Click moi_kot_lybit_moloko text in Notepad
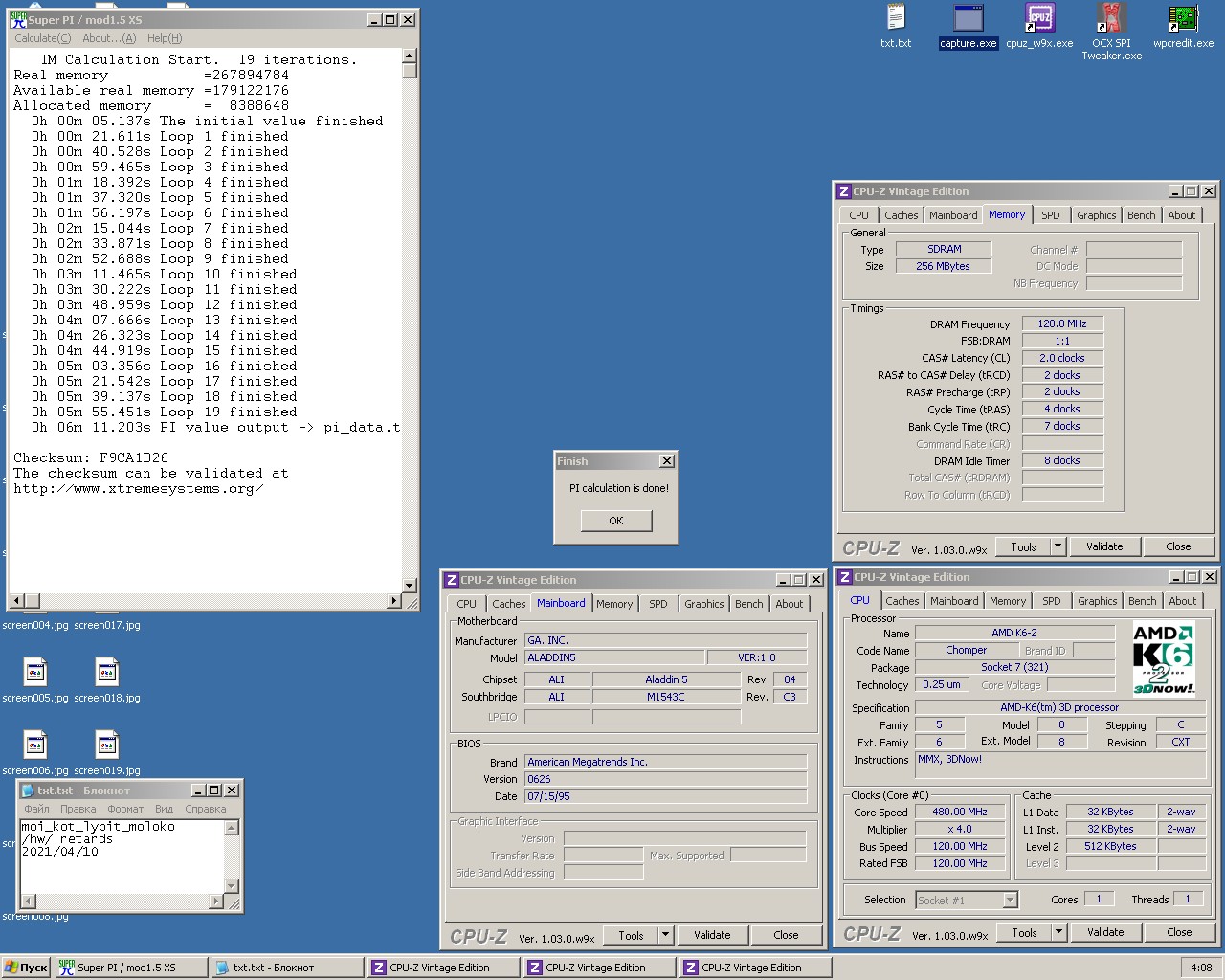 (99, 827)
